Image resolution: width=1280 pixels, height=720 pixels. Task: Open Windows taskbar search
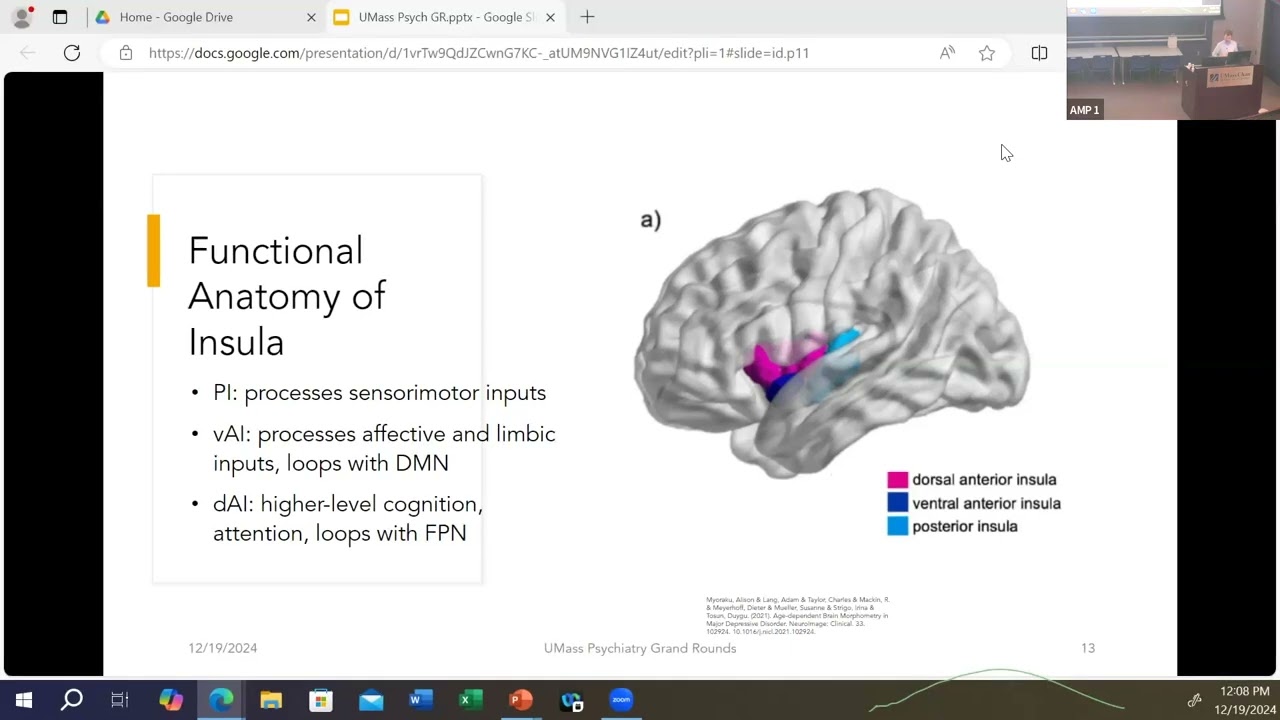point(72,700)
